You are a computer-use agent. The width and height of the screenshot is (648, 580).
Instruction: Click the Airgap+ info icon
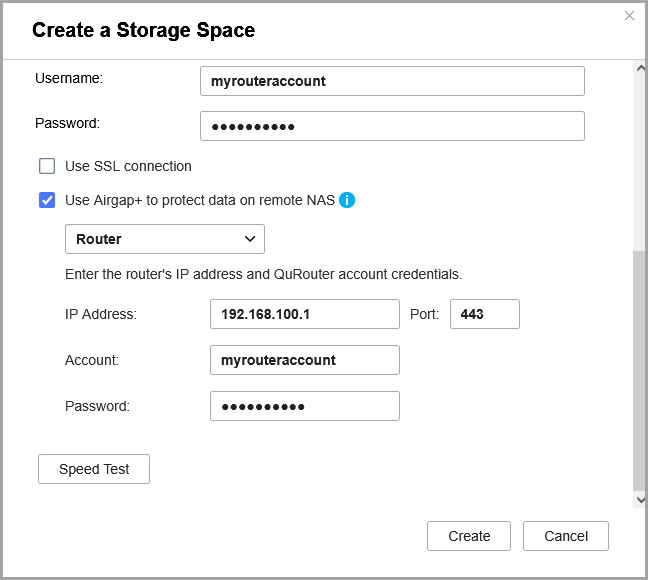[347, 200]
